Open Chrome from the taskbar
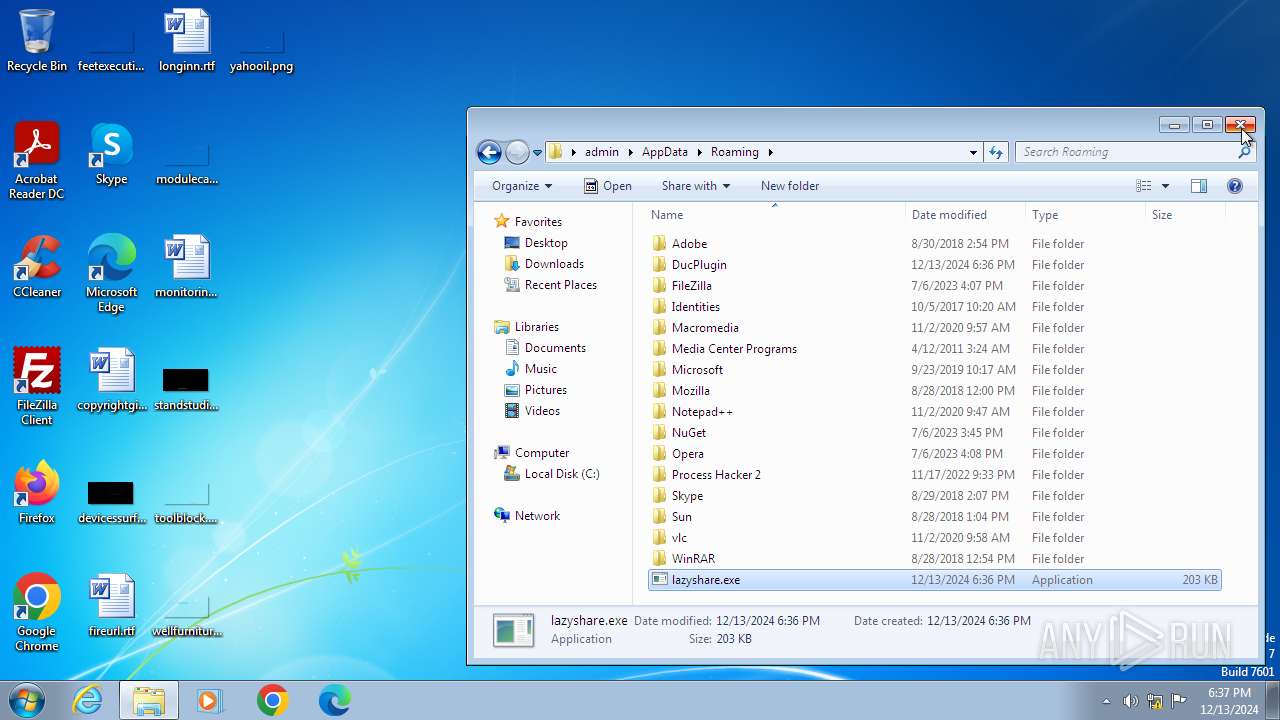 click(x=272, y=700)
